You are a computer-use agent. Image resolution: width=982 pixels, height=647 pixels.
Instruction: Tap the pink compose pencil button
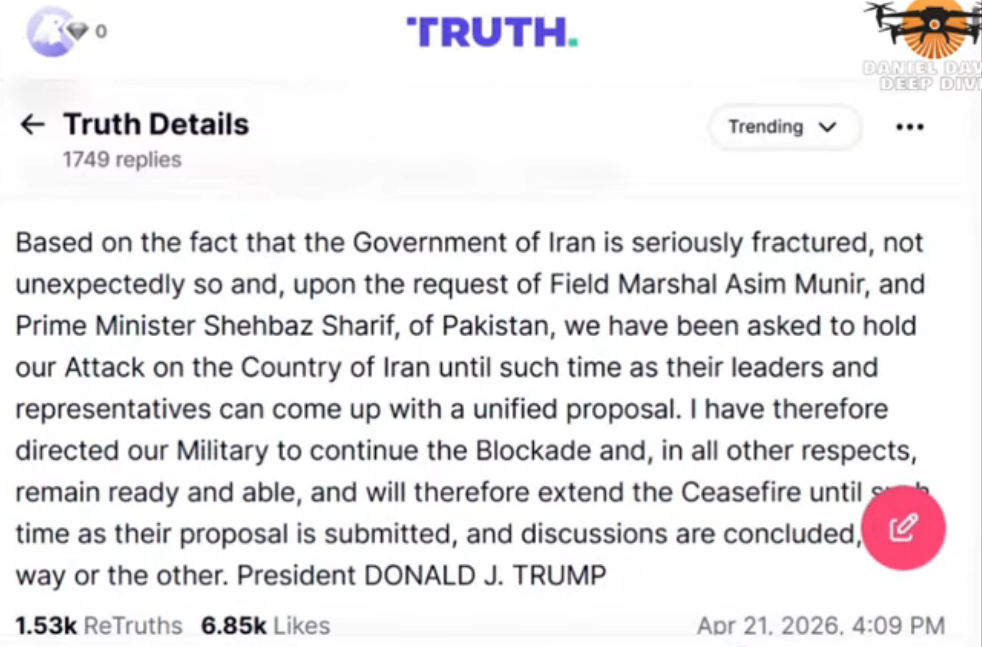903,527
